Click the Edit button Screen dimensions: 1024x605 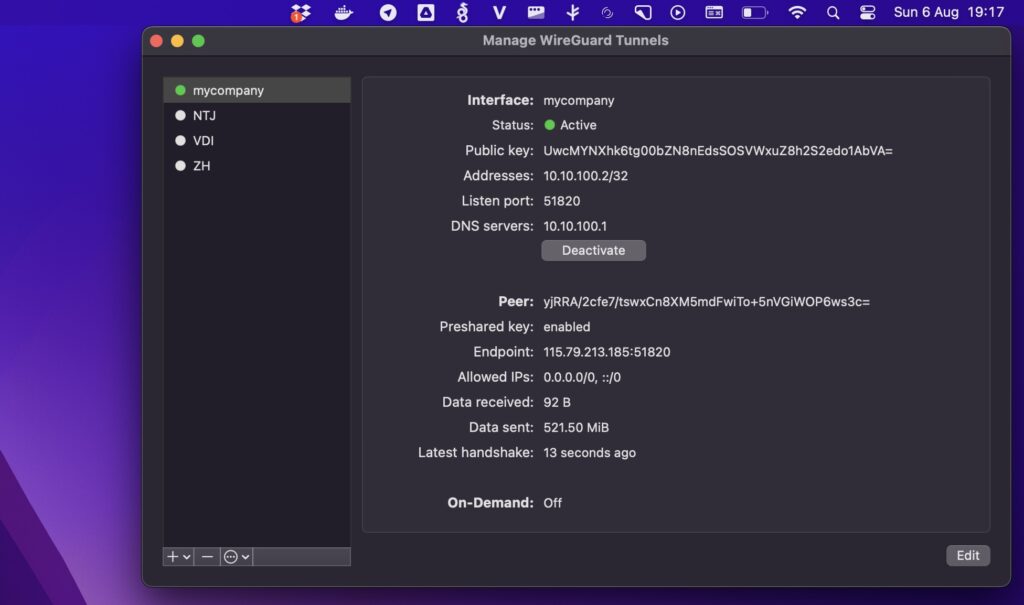[968, 555]
